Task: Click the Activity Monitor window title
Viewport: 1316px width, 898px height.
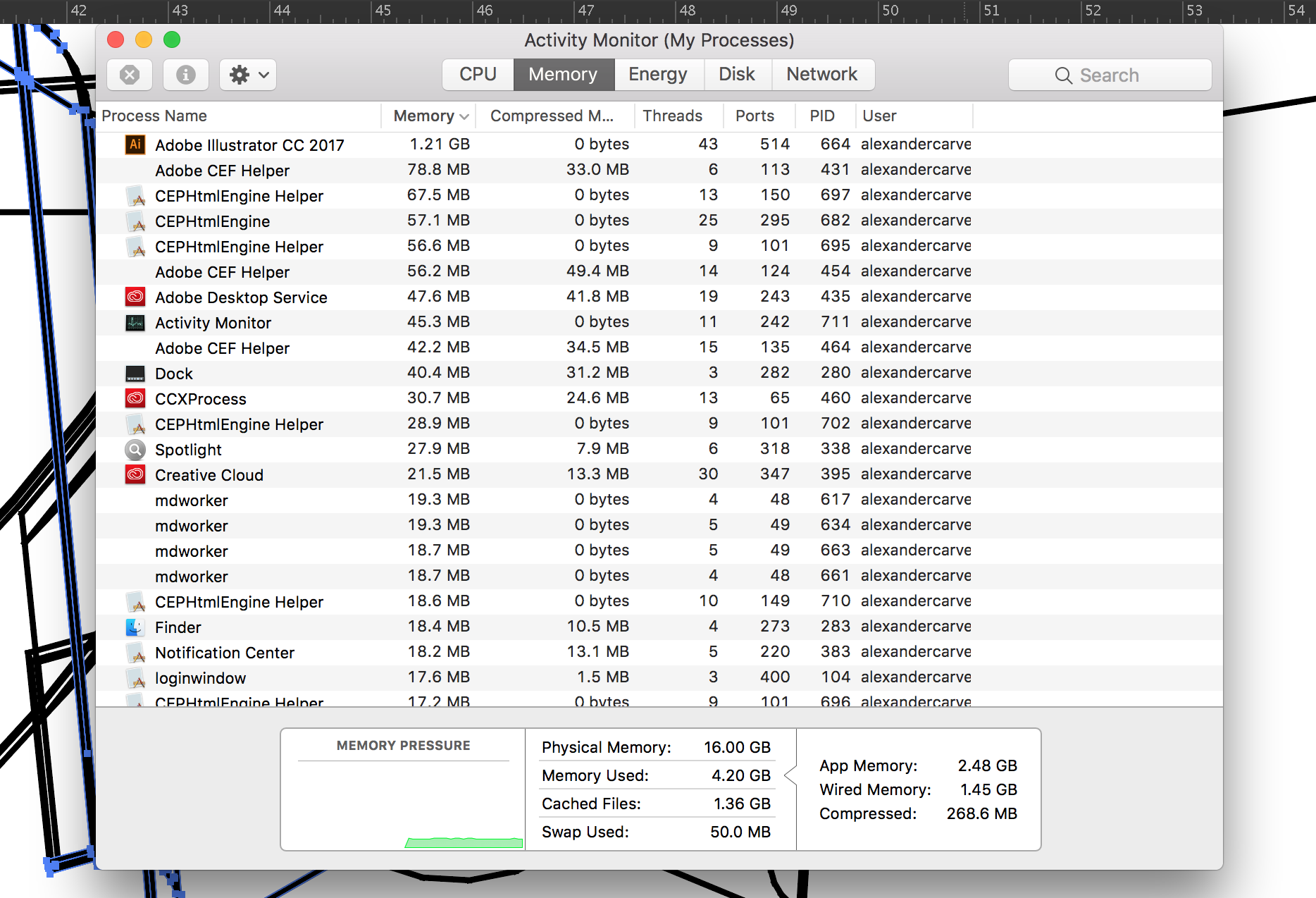Action: pos(659,40)
